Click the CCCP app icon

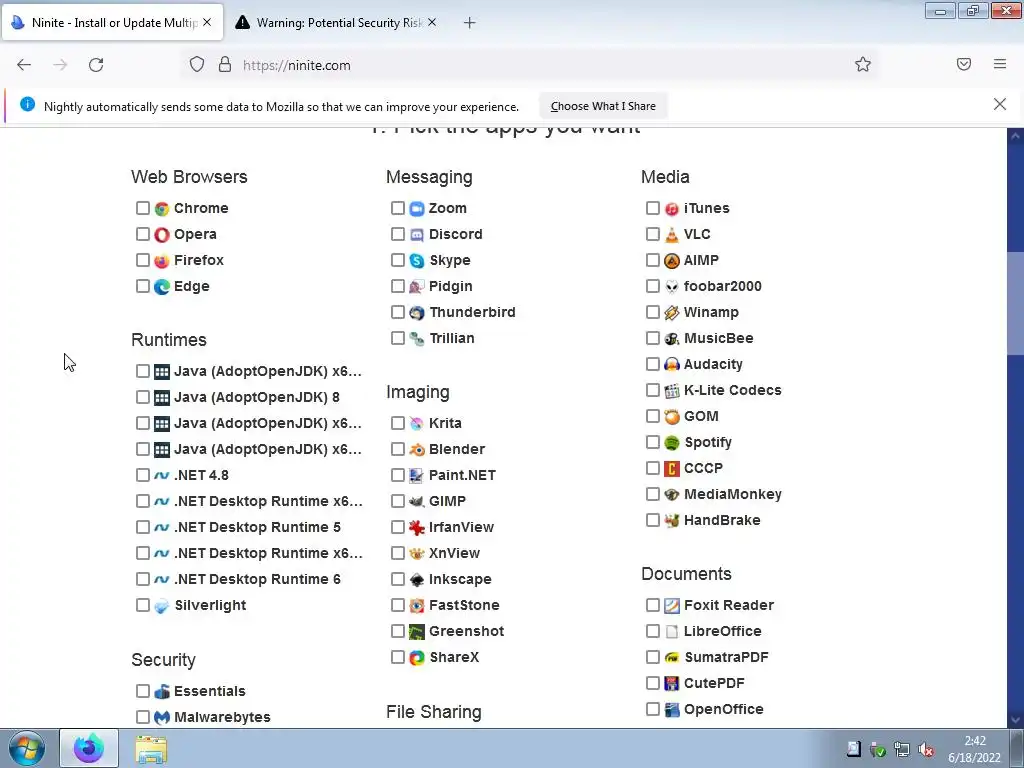pos(672,469)
